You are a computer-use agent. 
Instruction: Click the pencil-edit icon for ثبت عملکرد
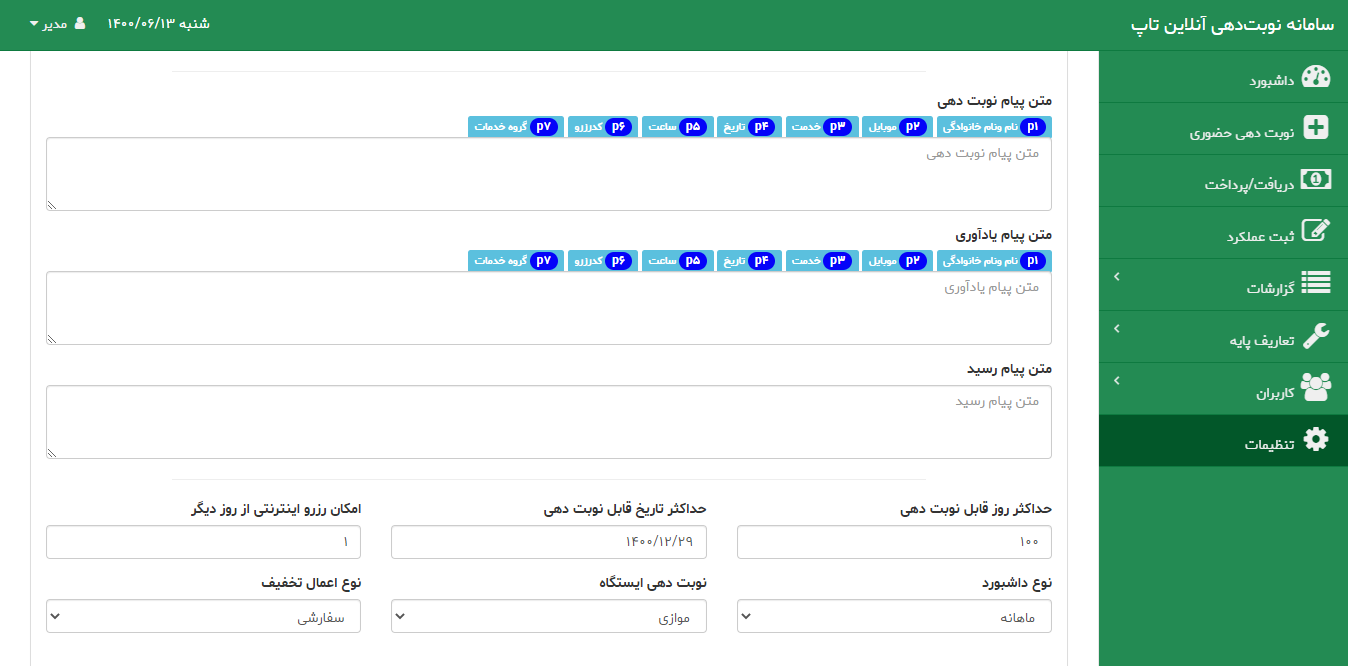pyautogui.click(x=1316, y=232)
